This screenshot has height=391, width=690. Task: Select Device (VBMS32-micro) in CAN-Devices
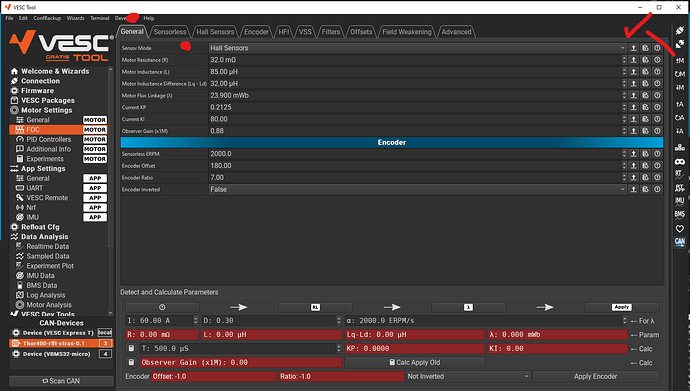(61, 354)
